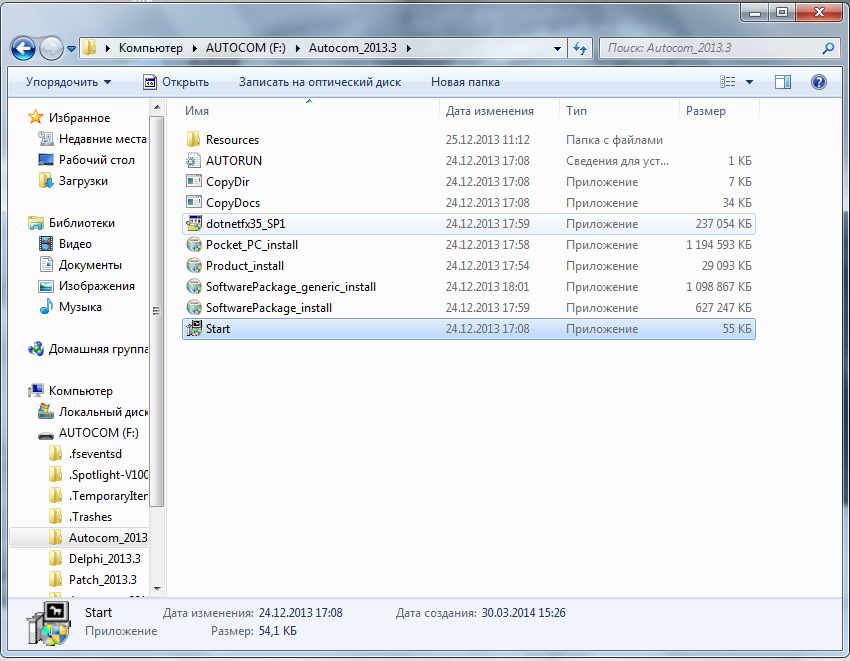Select the Pocket_PC_install file name
This screenshot has height=661, width=850.
[252, 245]
